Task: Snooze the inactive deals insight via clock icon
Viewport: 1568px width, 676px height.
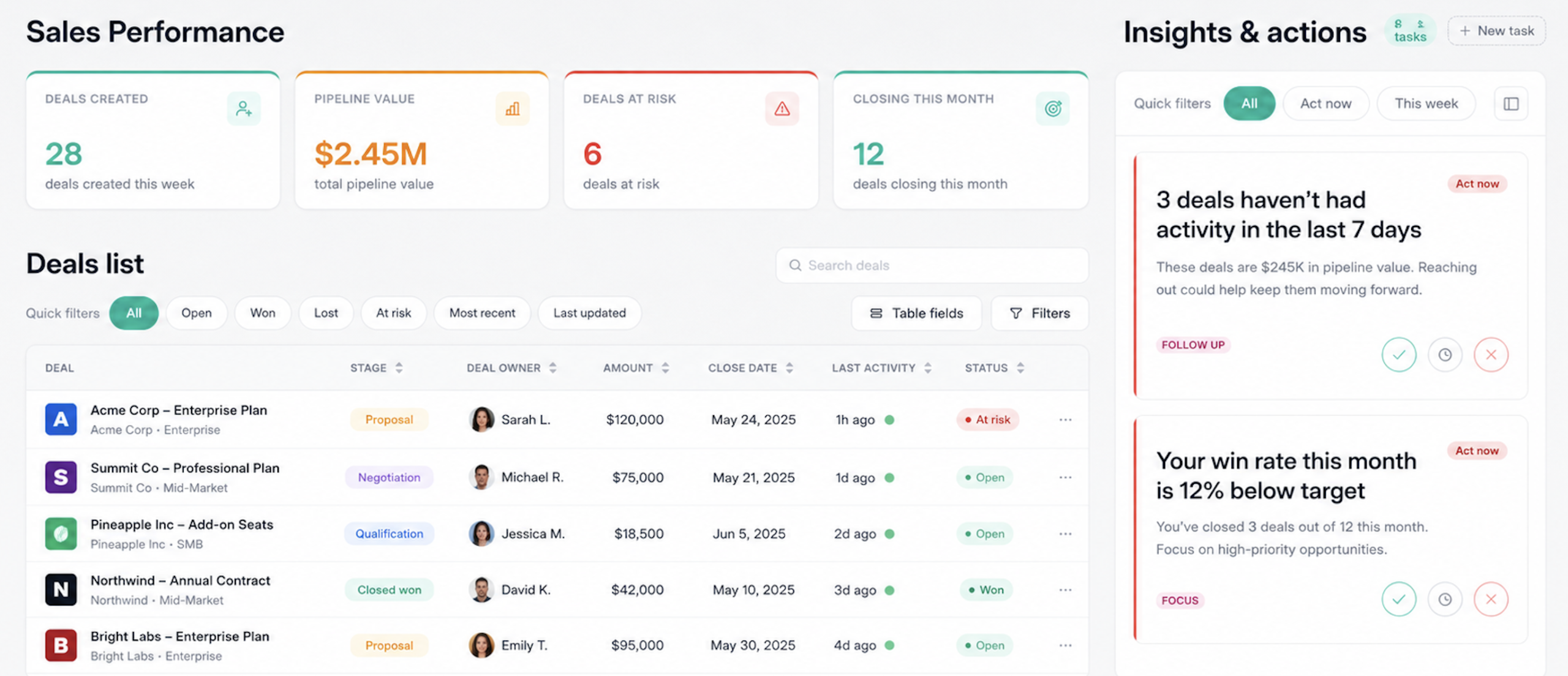Action: [1445, 355]
